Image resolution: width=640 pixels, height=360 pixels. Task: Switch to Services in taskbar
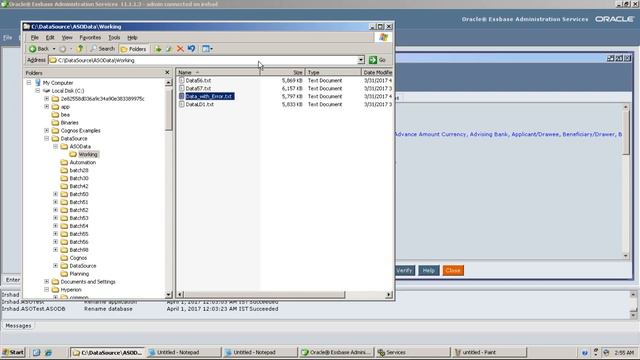(412, 352)
